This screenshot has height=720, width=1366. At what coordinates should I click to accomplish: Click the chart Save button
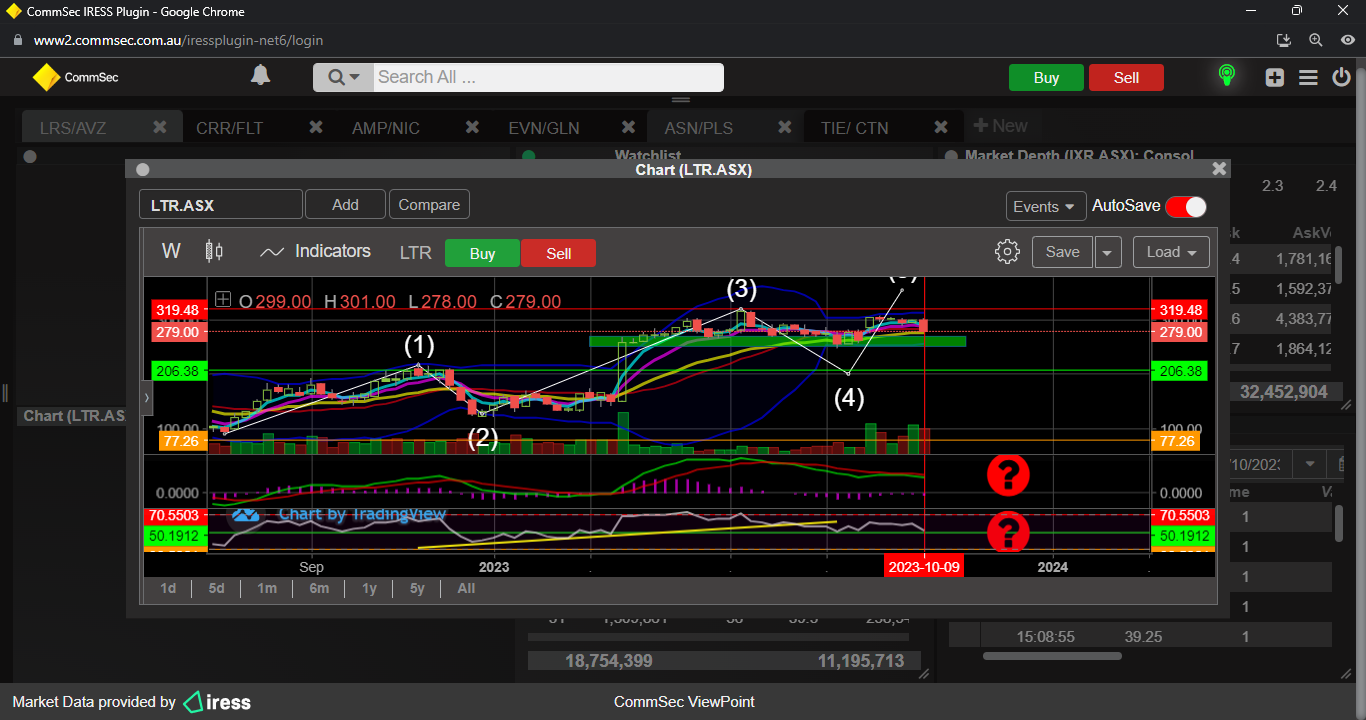click(1062, 252)
